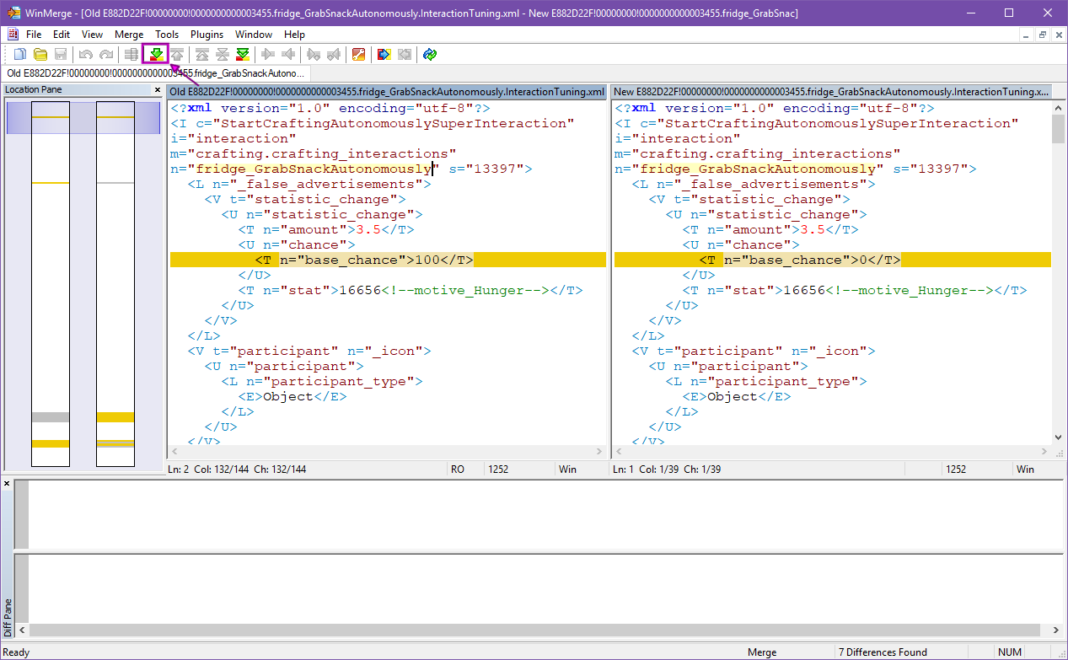Click the New document toolbar icon
This screenshot has height=660, width=1068.
[19, 54]
